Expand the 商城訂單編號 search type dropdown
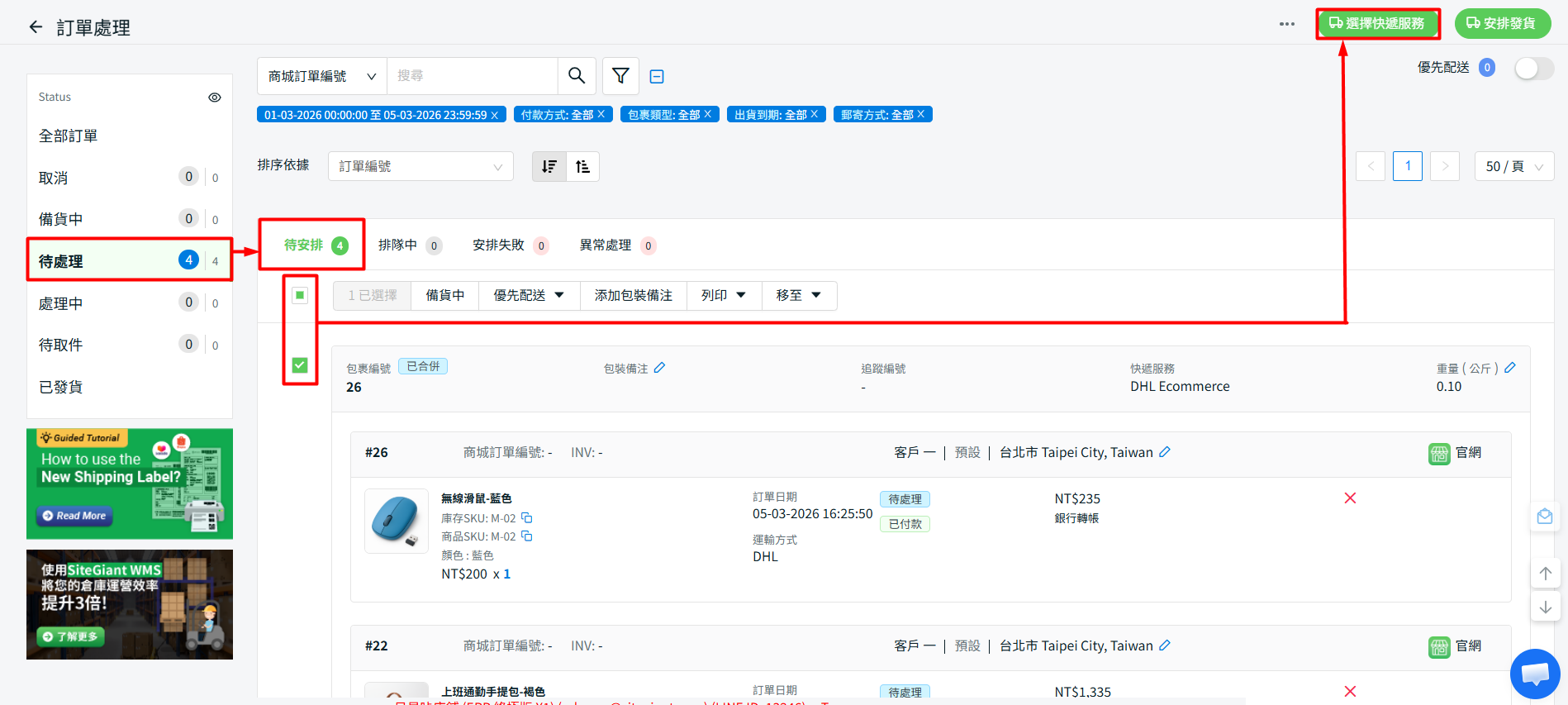 click(322, 76)
